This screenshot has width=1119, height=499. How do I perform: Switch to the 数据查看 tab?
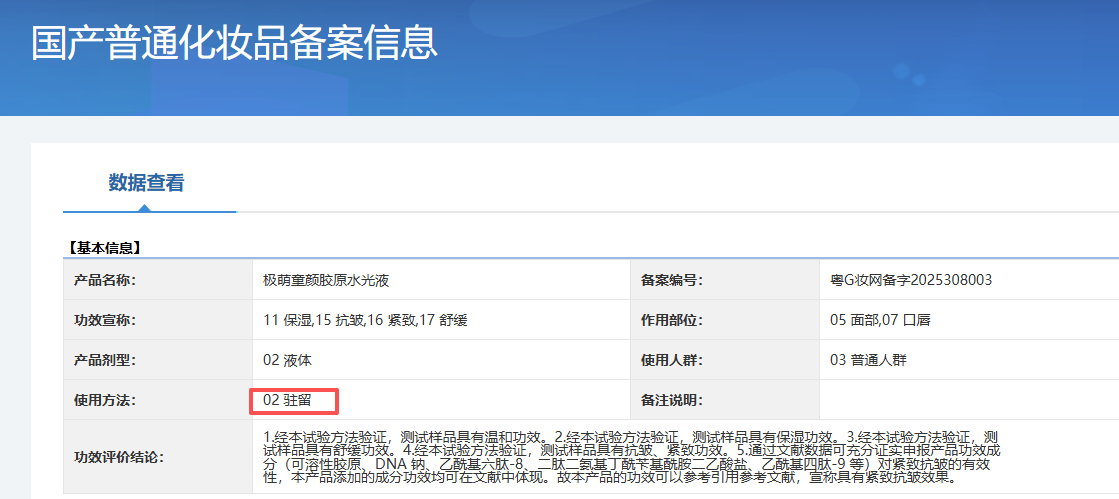pyautogui.click(x=146, y=183)
